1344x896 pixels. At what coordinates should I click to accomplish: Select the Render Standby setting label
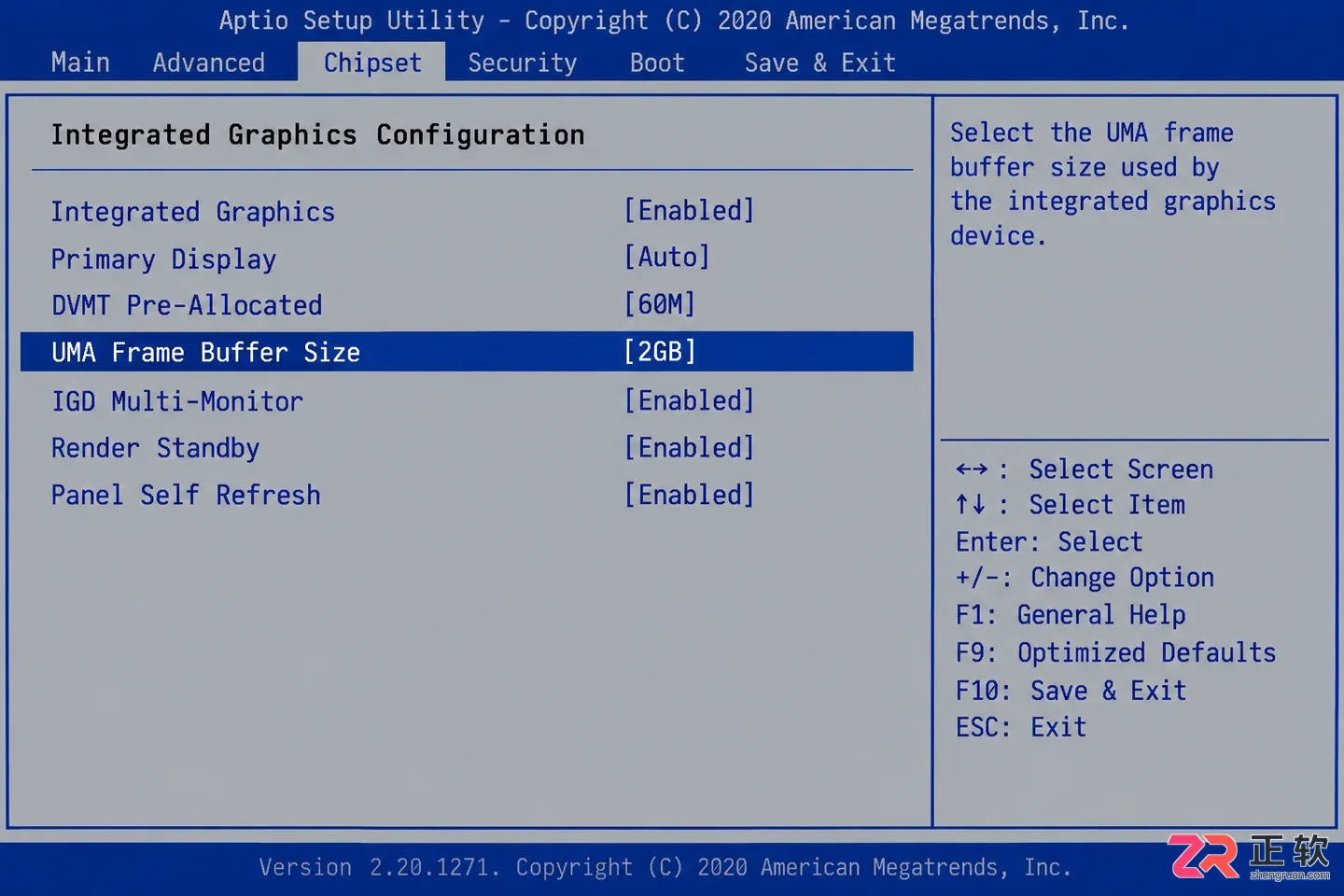[x=155, y=449]
